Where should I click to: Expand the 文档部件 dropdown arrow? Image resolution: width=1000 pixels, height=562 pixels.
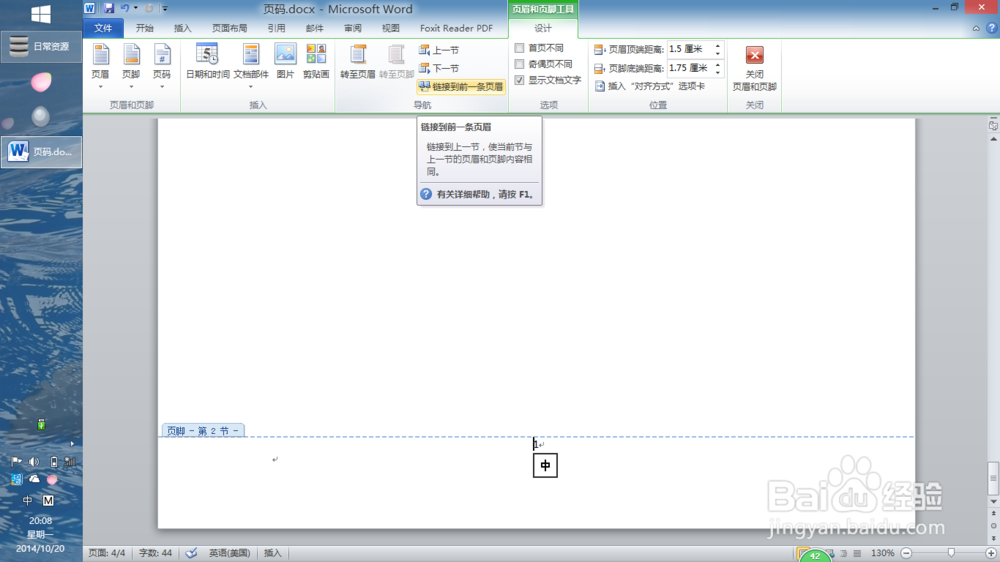(x=251, y=87)
